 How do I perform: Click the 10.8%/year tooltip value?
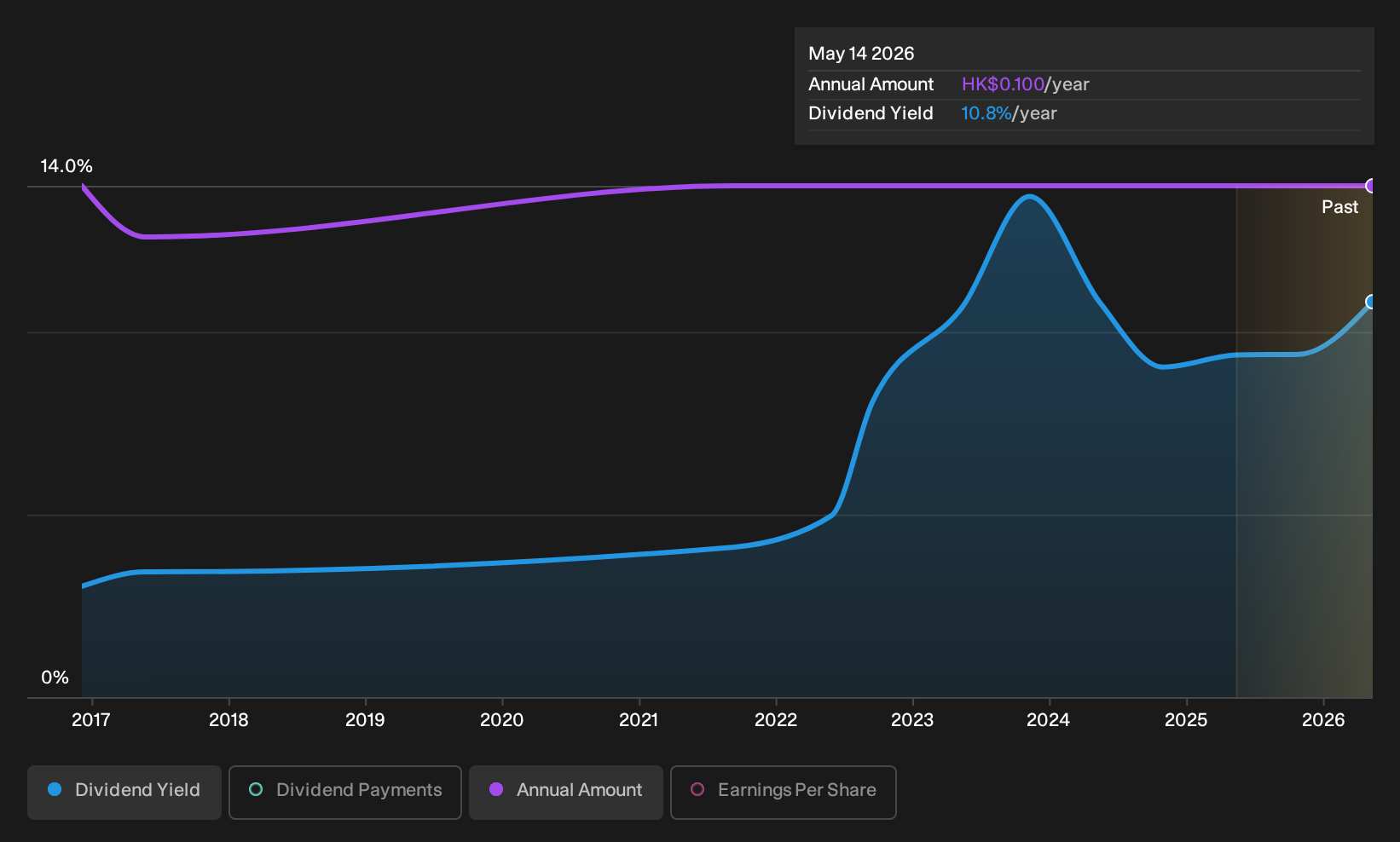point(1009,113)
